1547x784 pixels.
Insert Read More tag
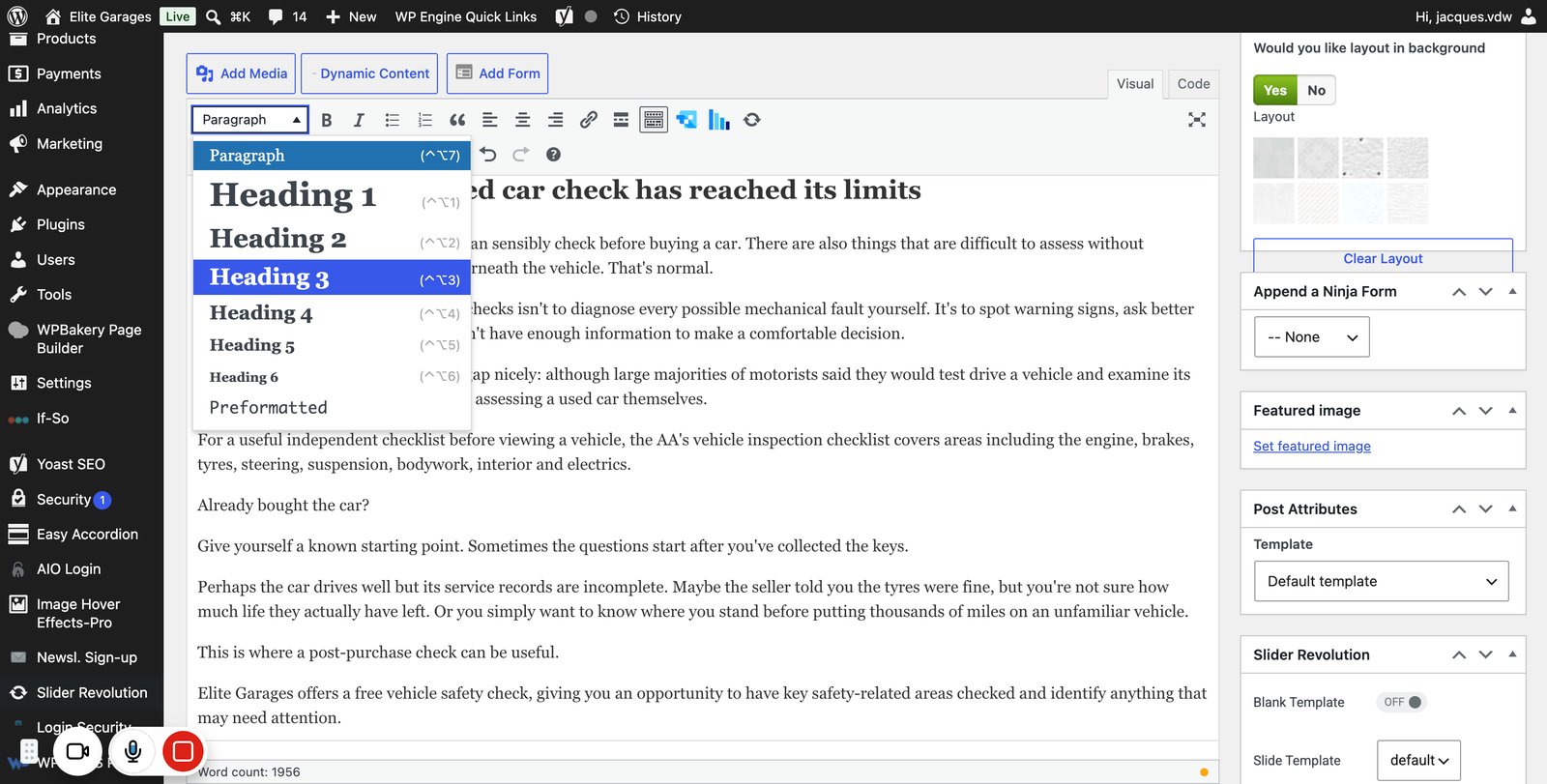[621, 120]
